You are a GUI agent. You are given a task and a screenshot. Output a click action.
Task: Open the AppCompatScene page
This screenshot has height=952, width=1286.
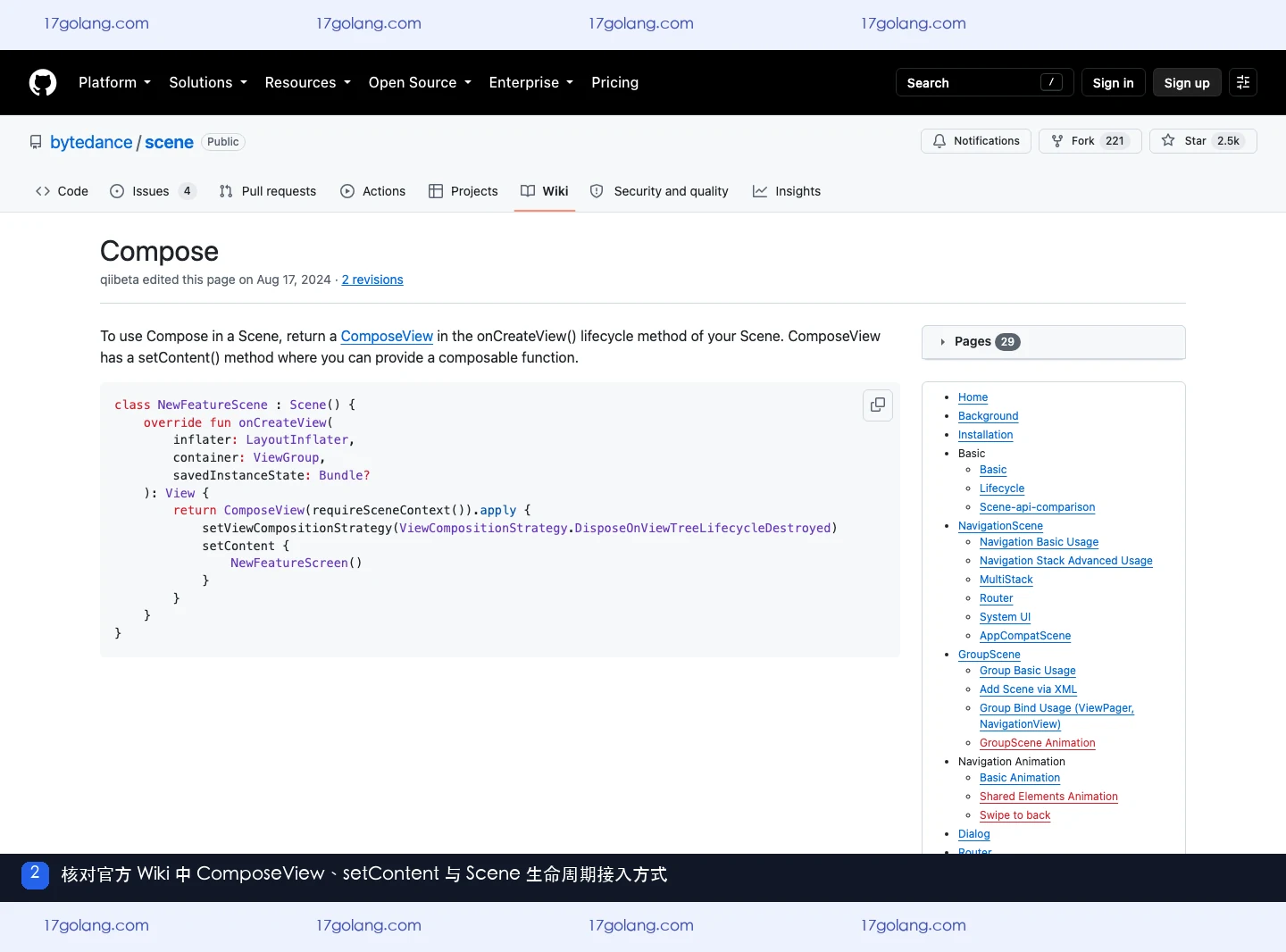[1025, 636]
